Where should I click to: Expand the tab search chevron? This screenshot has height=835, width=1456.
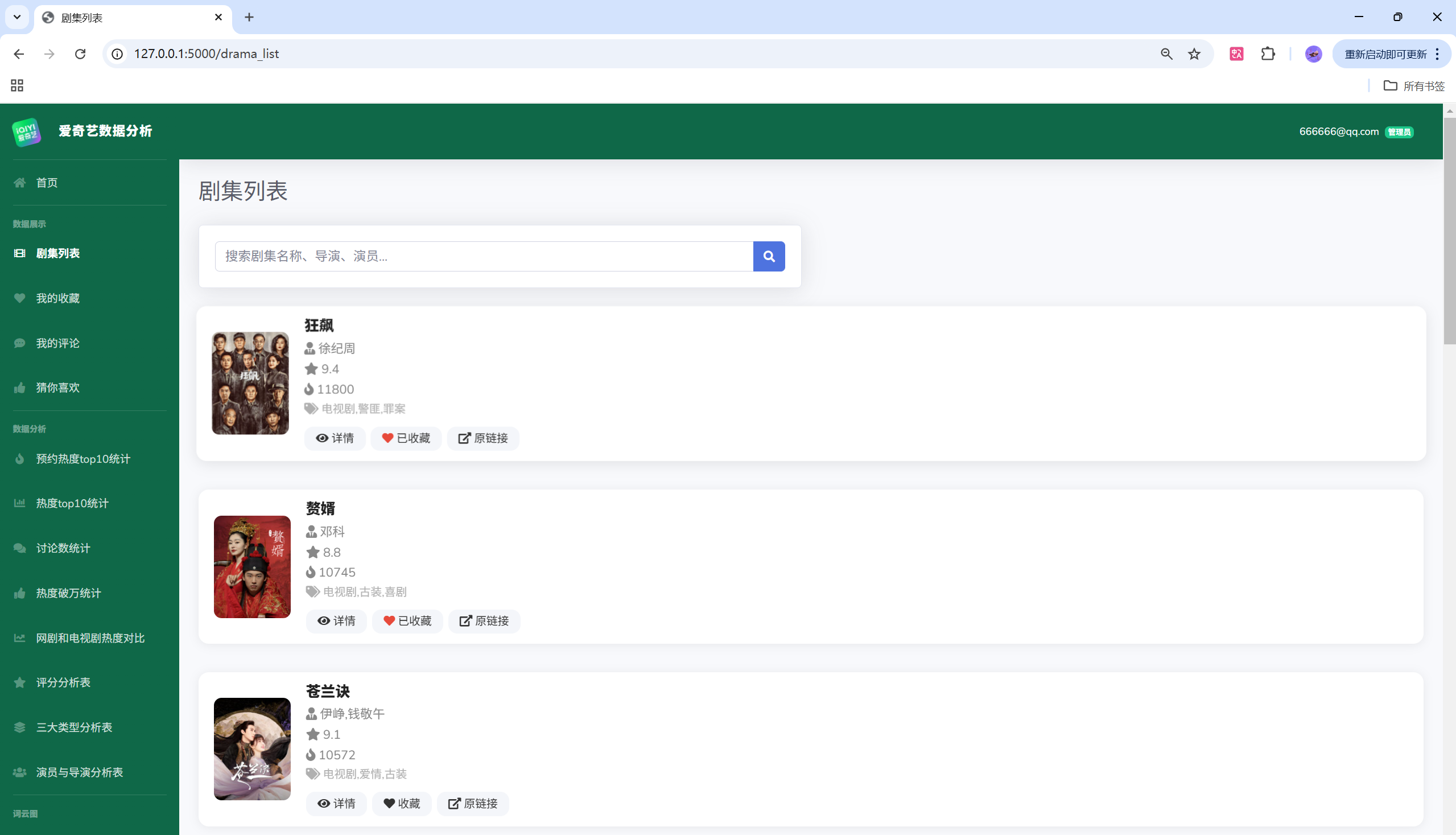[17, 17]
